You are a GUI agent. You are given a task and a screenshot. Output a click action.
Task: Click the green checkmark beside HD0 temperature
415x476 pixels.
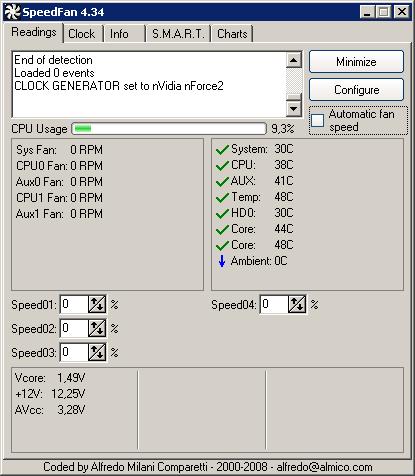pos(222,214)
